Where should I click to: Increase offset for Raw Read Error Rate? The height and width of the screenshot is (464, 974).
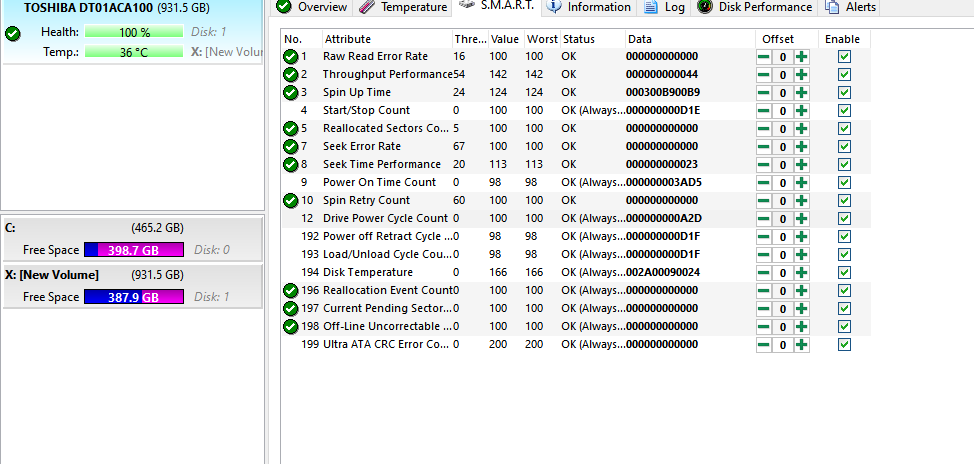click(x=802, y=57)
